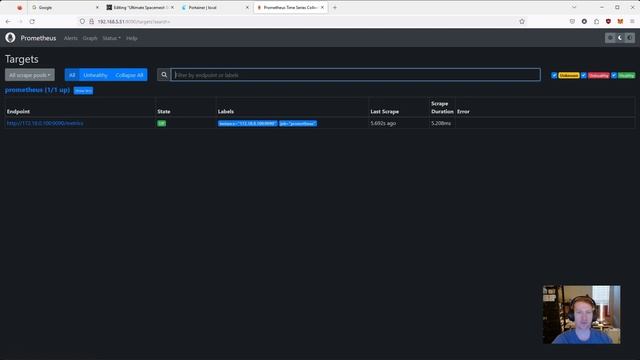Go forward in browser history
The width and height of the screenshot is (640, 360).
[20, 21]
